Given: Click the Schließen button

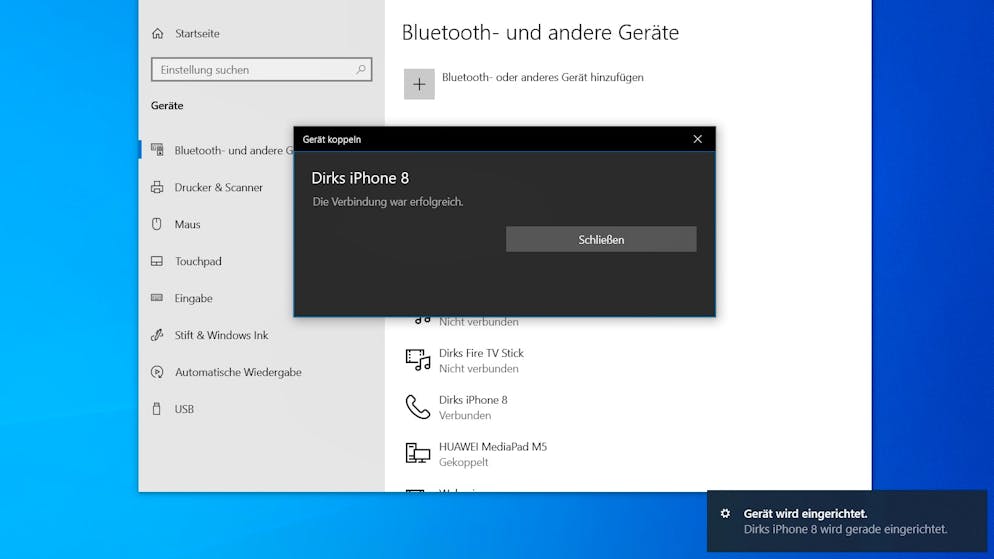Looking at the screenshot, I should [x=601, y=240].
